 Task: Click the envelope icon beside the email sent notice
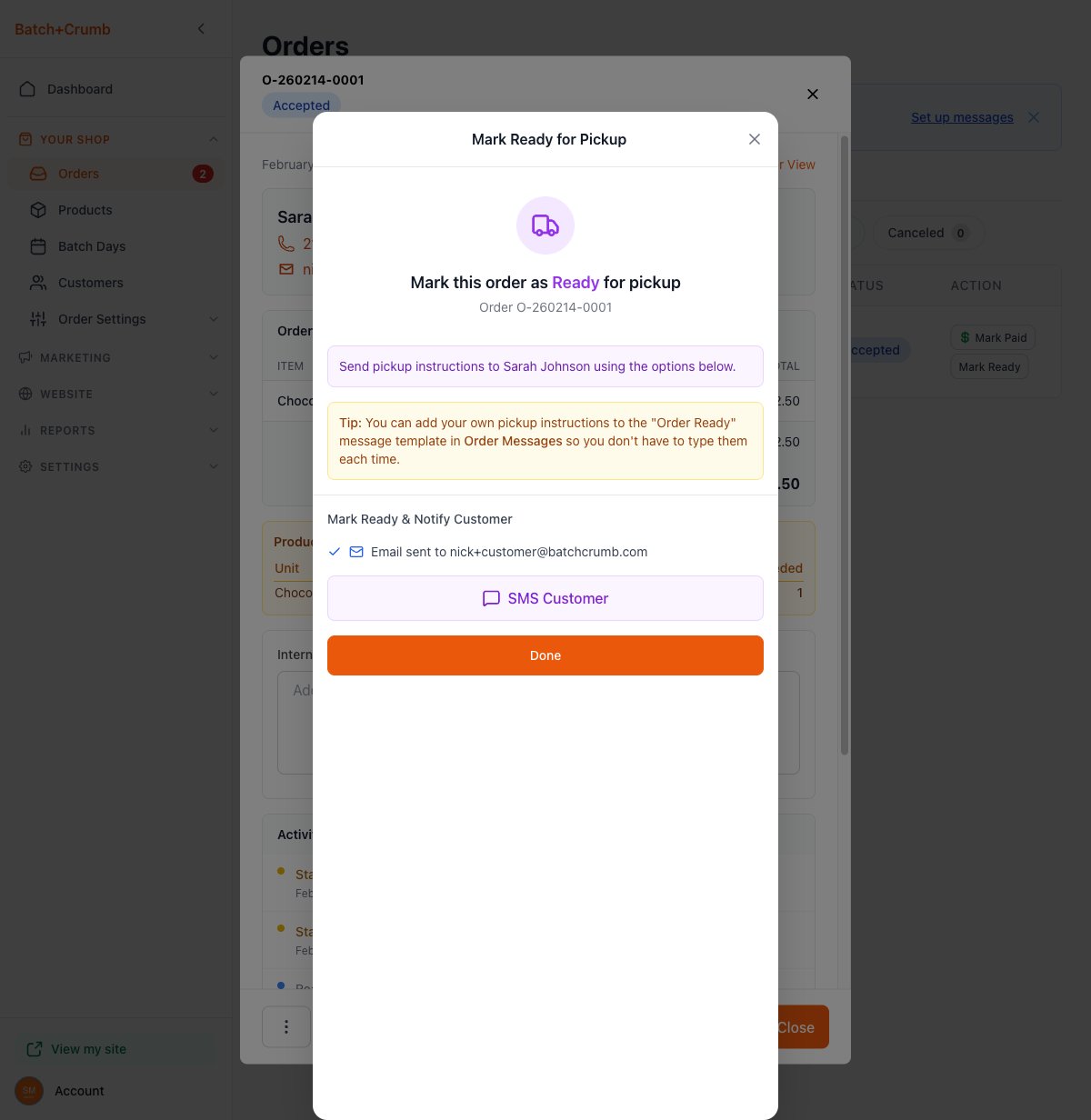click(x=356, y=552)
